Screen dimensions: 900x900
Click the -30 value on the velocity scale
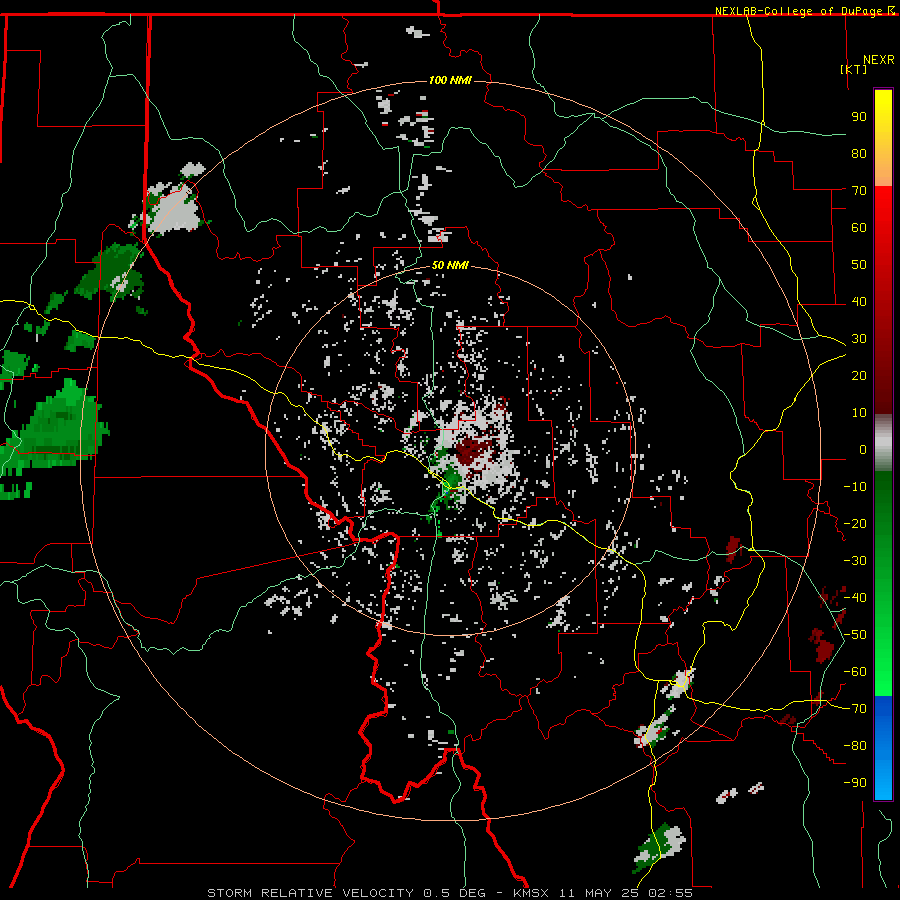click(855, 561)
